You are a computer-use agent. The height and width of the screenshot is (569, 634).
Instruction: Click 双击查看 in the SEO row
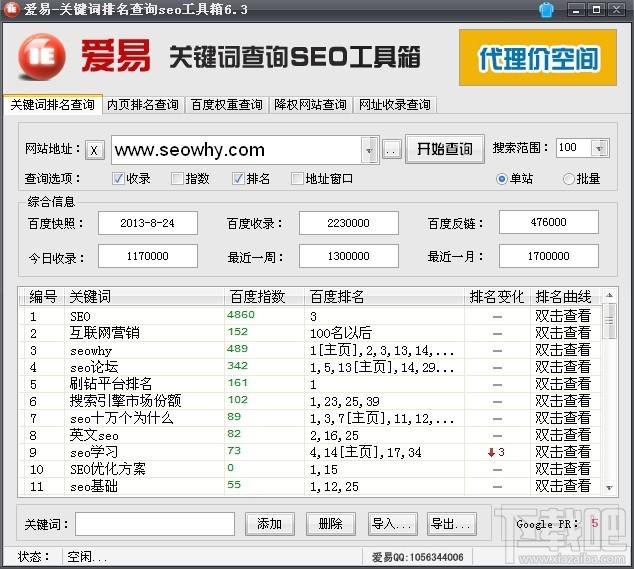563,316
